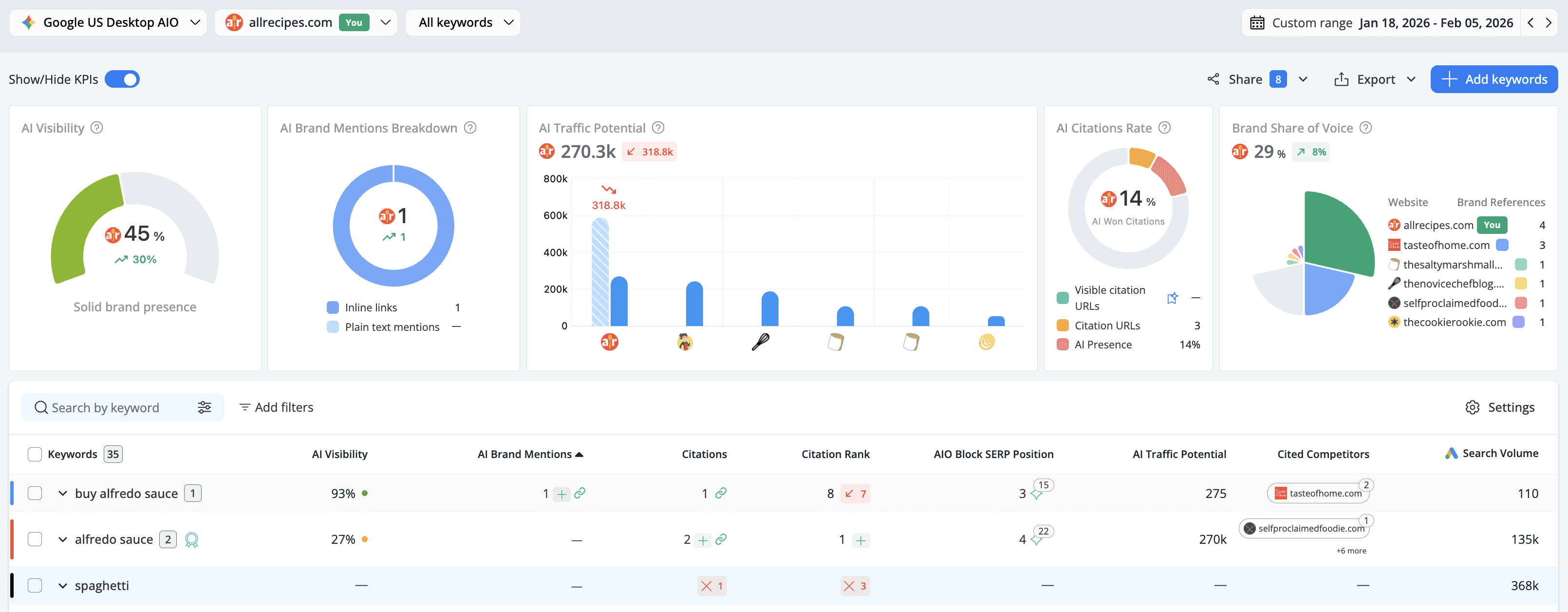Click the blue sparkle bookmark icon in AI Citations panel

click(x=1172, y=298)
